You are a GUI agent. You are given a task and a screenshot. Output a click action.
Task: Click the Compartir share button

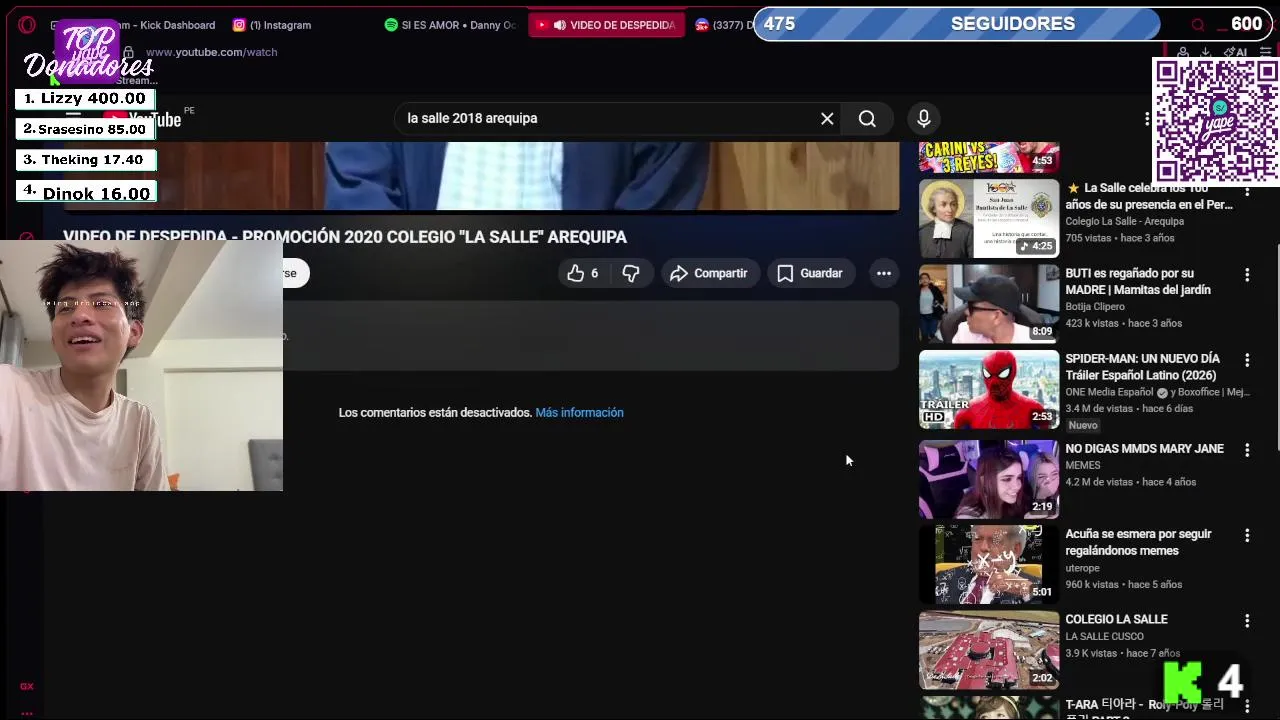(709, 273)
